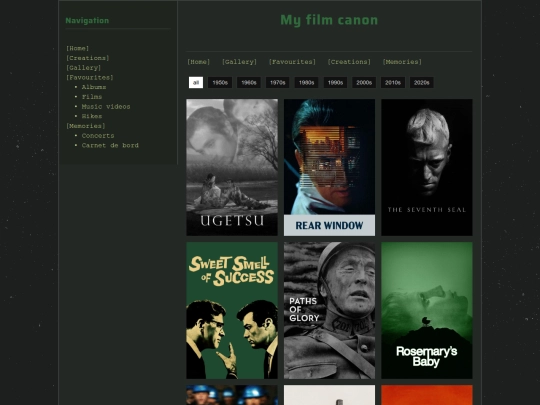Go to Films in sidebar
Screen dimensions: 540x405
92,97
